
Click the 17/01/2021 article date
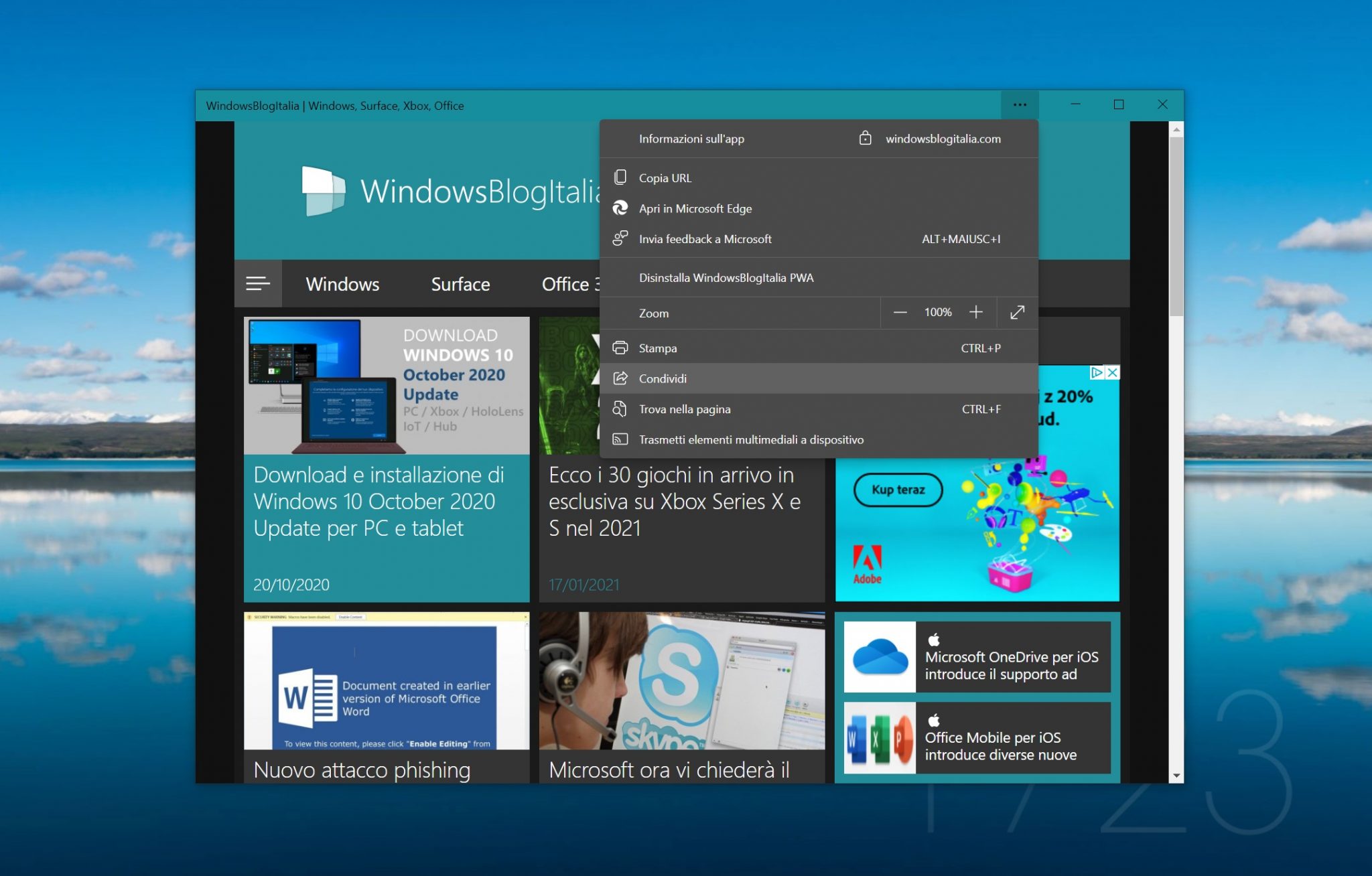pyautogui.click(x=584, y=585)
